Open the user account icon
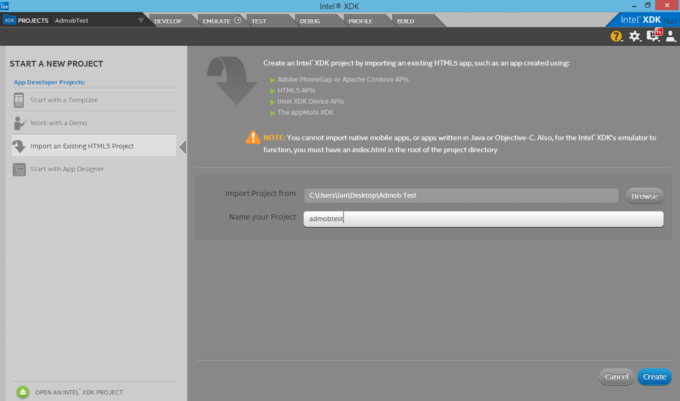The height and width of the screenshot is (401, 680). [x=670, y=36]
